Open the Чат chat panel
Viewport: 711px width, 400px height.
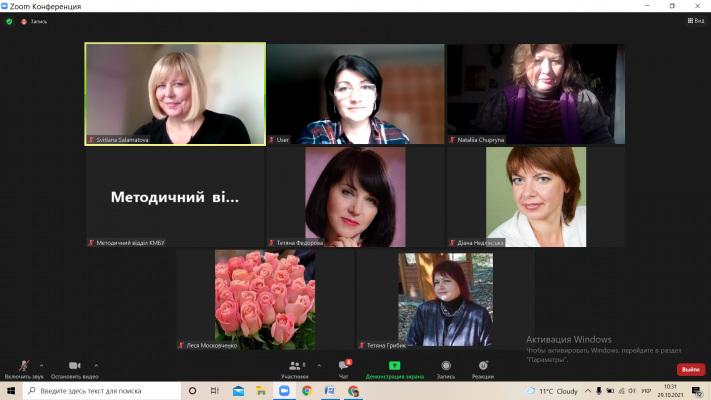click(343, 368)
